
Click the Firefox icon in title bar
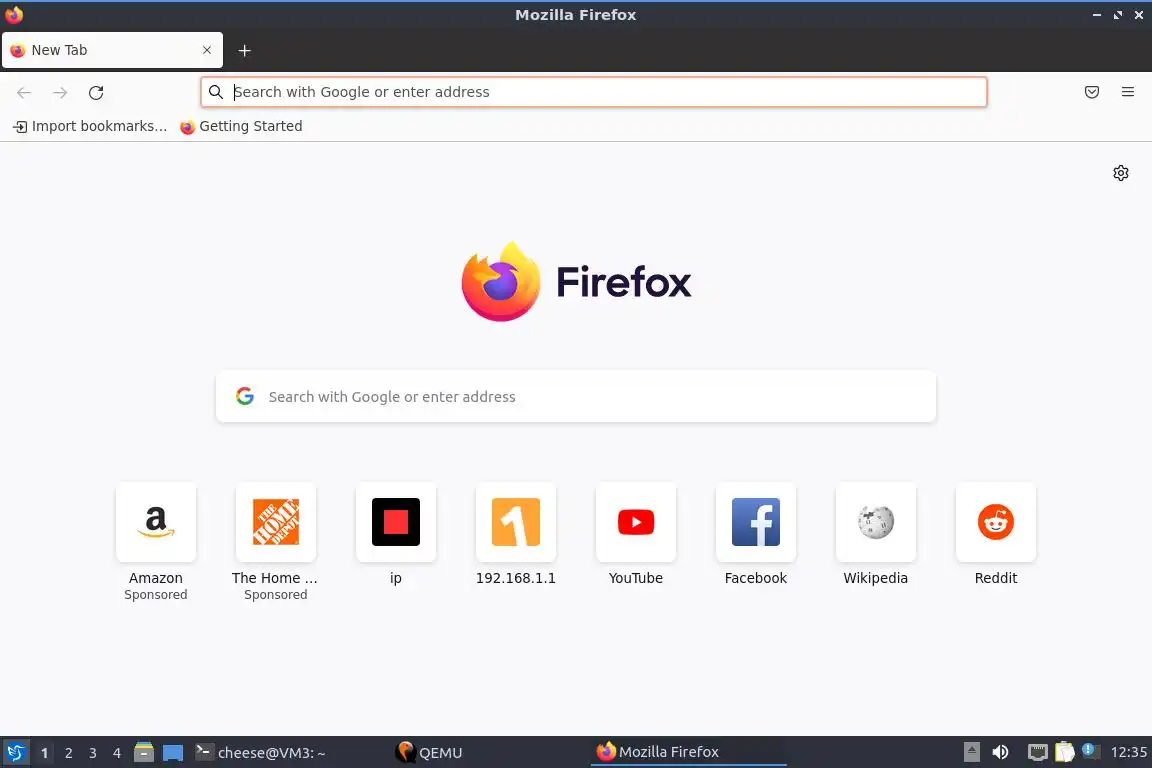tap(14, 15)
